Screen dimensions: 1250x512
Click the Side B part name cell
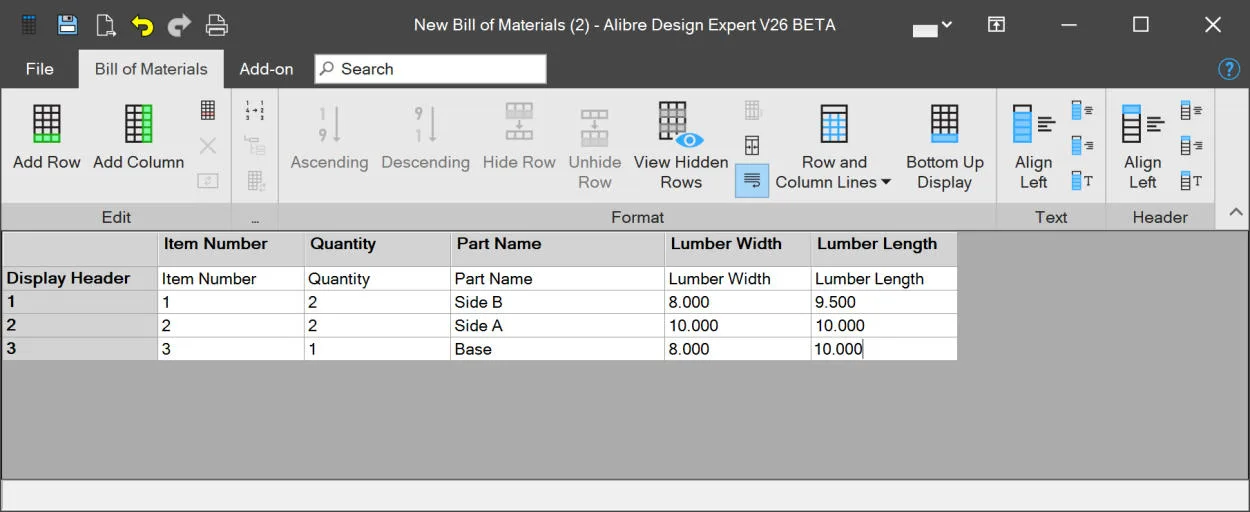click(x=557, y=302)
